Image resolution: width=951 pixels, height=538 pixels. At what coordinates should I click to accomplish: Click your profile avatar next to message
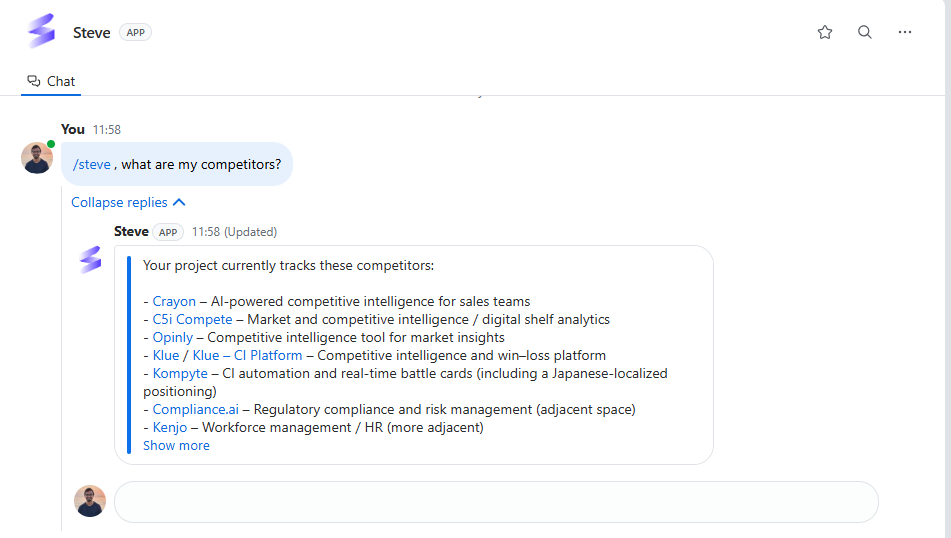pyautogui.click(x=37, y=158)
